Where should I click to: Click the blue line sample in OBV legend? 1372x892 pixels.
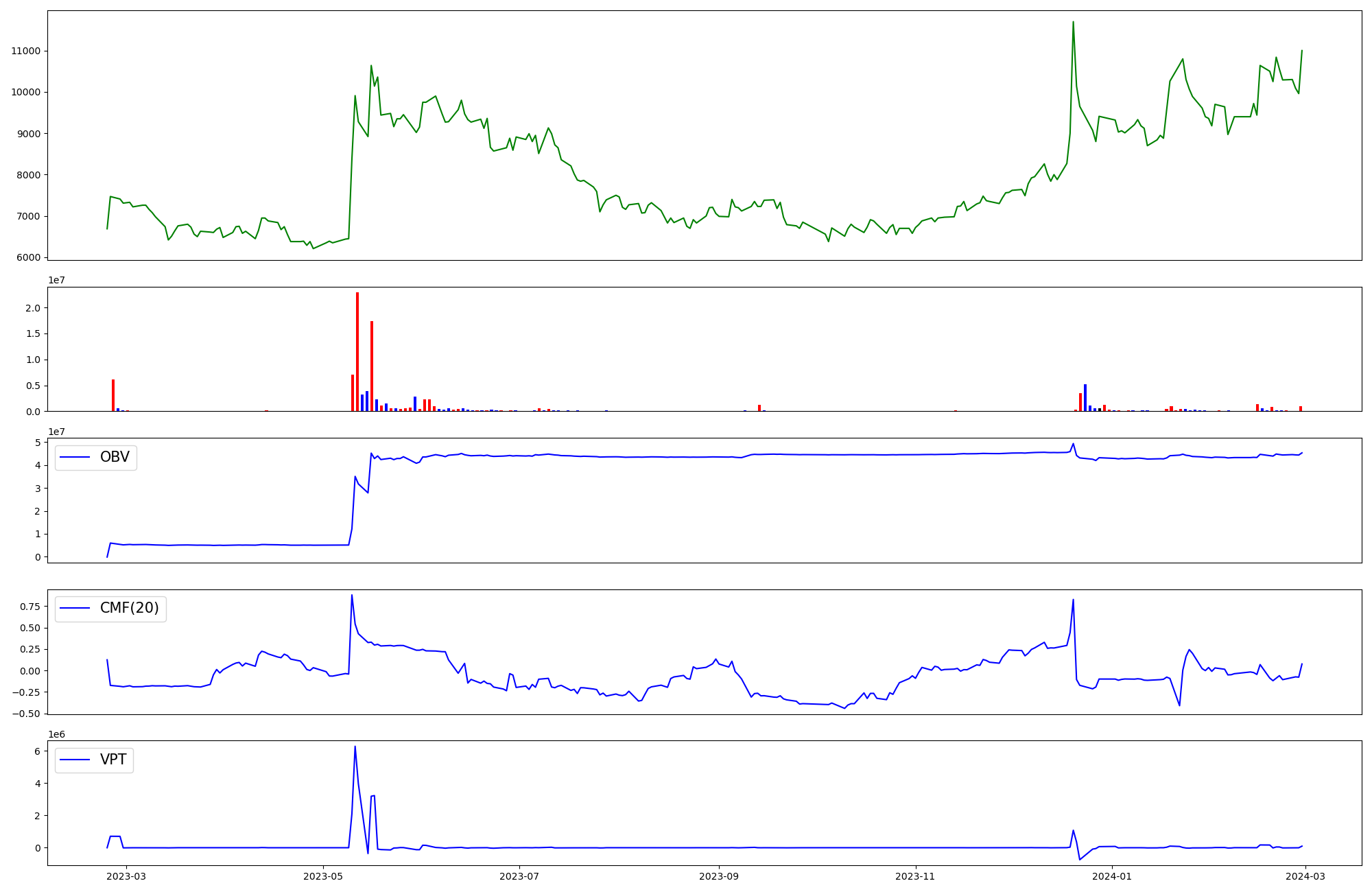click(75, 457)
